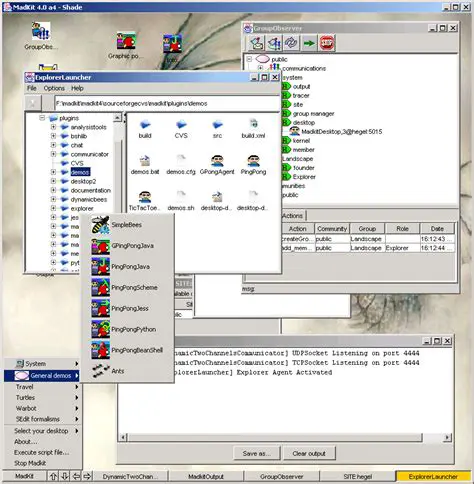Screen dimensions: 474x484
Task: Open Select your desktop submenu
Action: click(42, 431)
